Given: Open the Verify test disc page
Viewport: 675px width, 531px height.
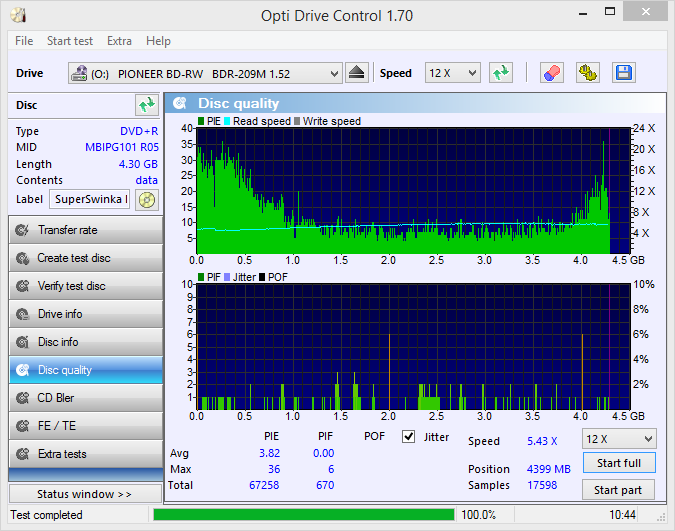Looking at the screenshot, I should 86,286.
